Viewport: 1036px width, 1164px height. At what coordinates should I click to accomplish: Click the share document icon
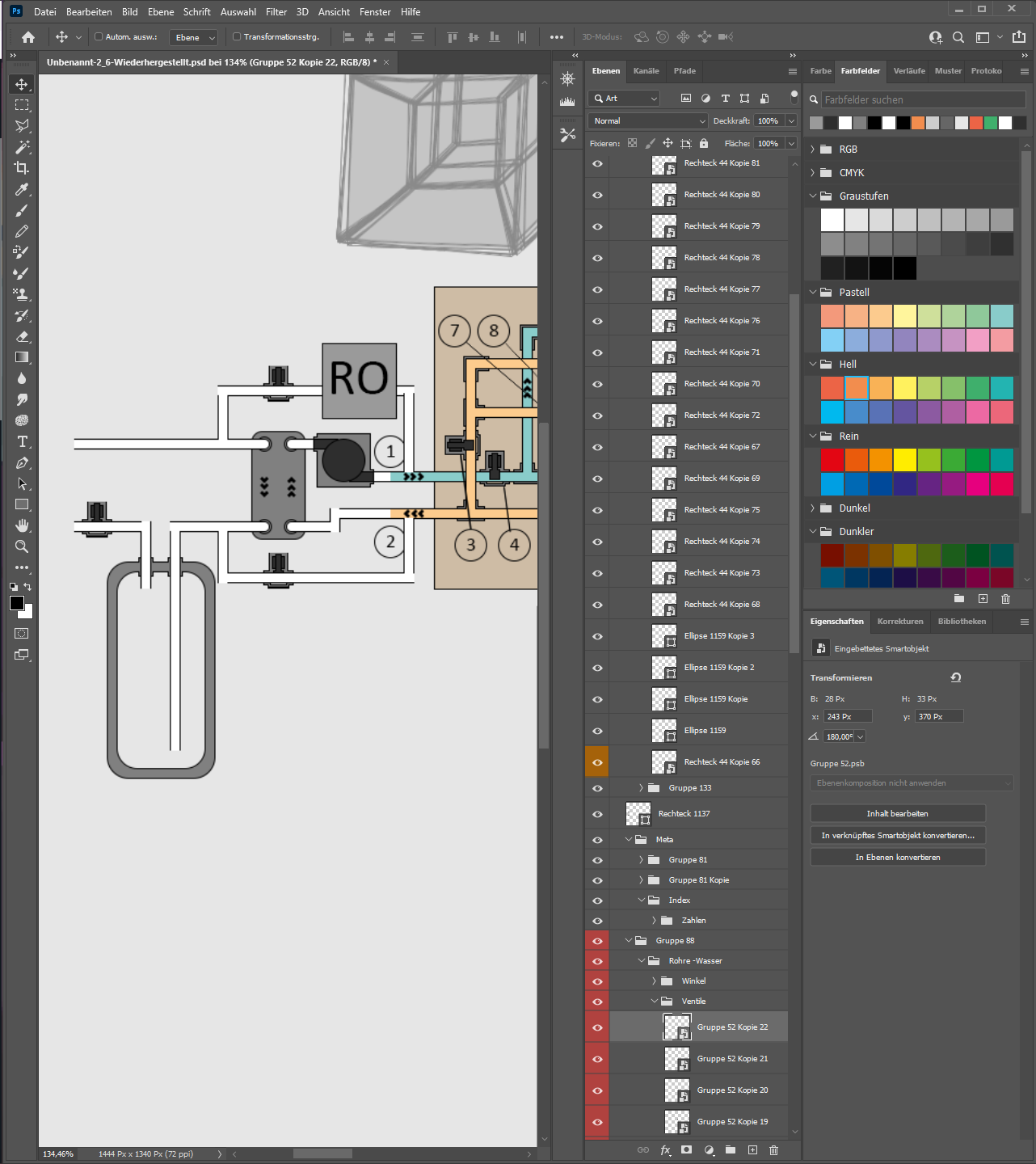click(x=1019, y=37)
